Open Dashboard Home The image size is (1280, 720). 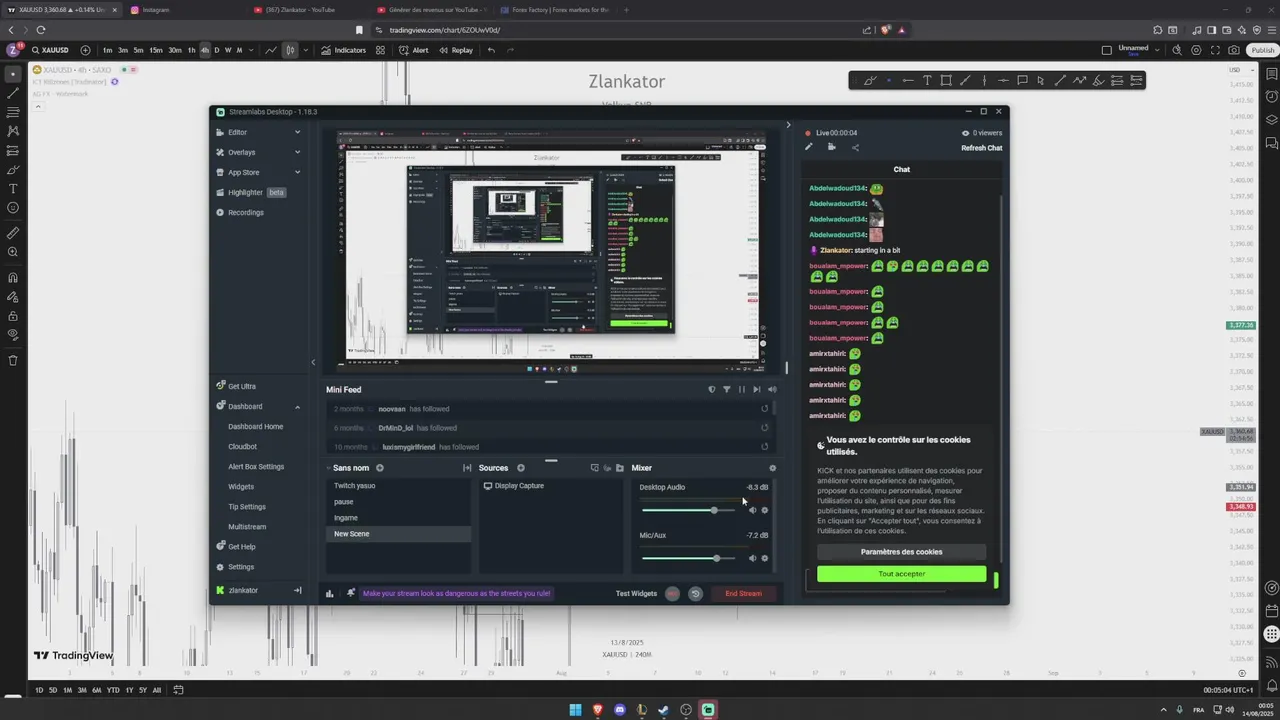click(x=256, y=427)
